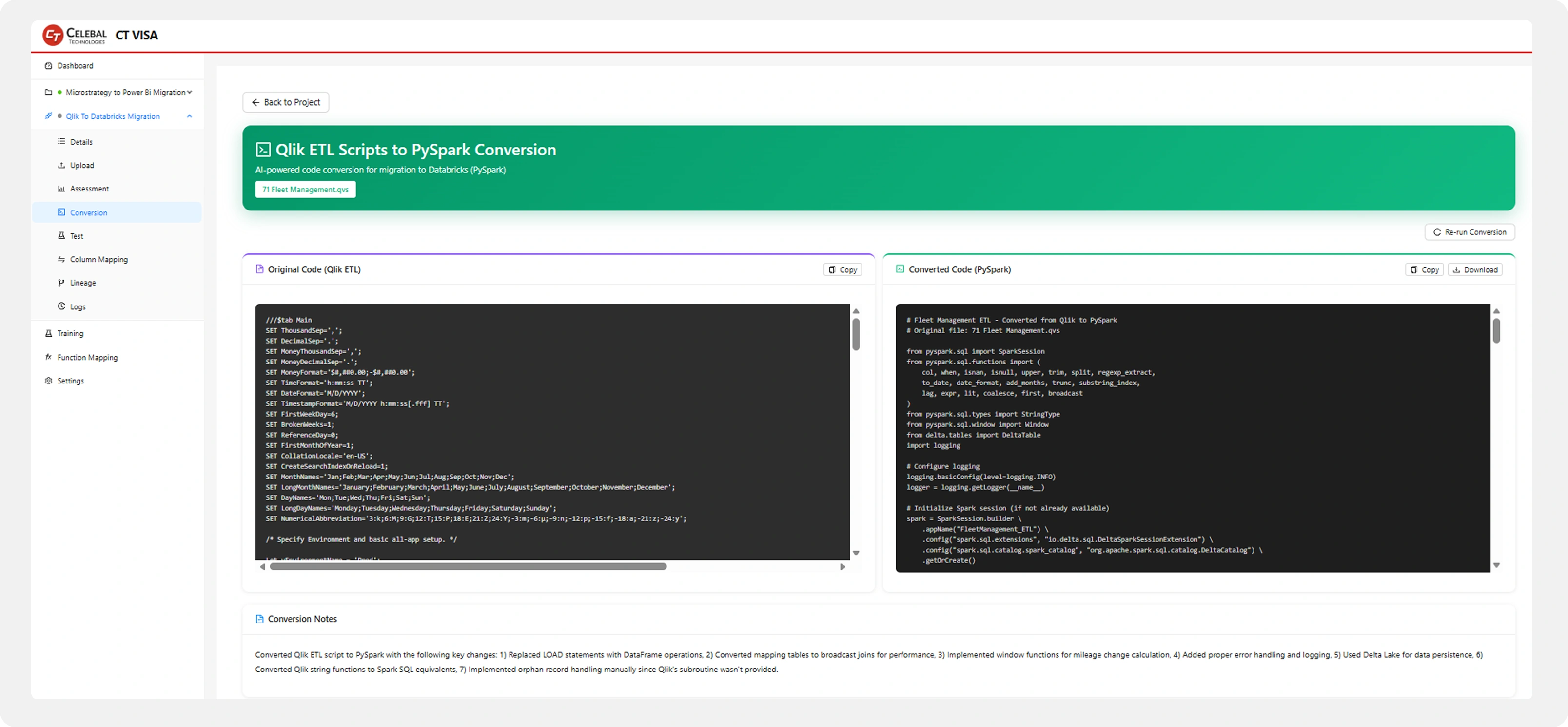Screen dimensions: 1568x727
Task: Click the Original Code document icon
Action: coord(260,269)
